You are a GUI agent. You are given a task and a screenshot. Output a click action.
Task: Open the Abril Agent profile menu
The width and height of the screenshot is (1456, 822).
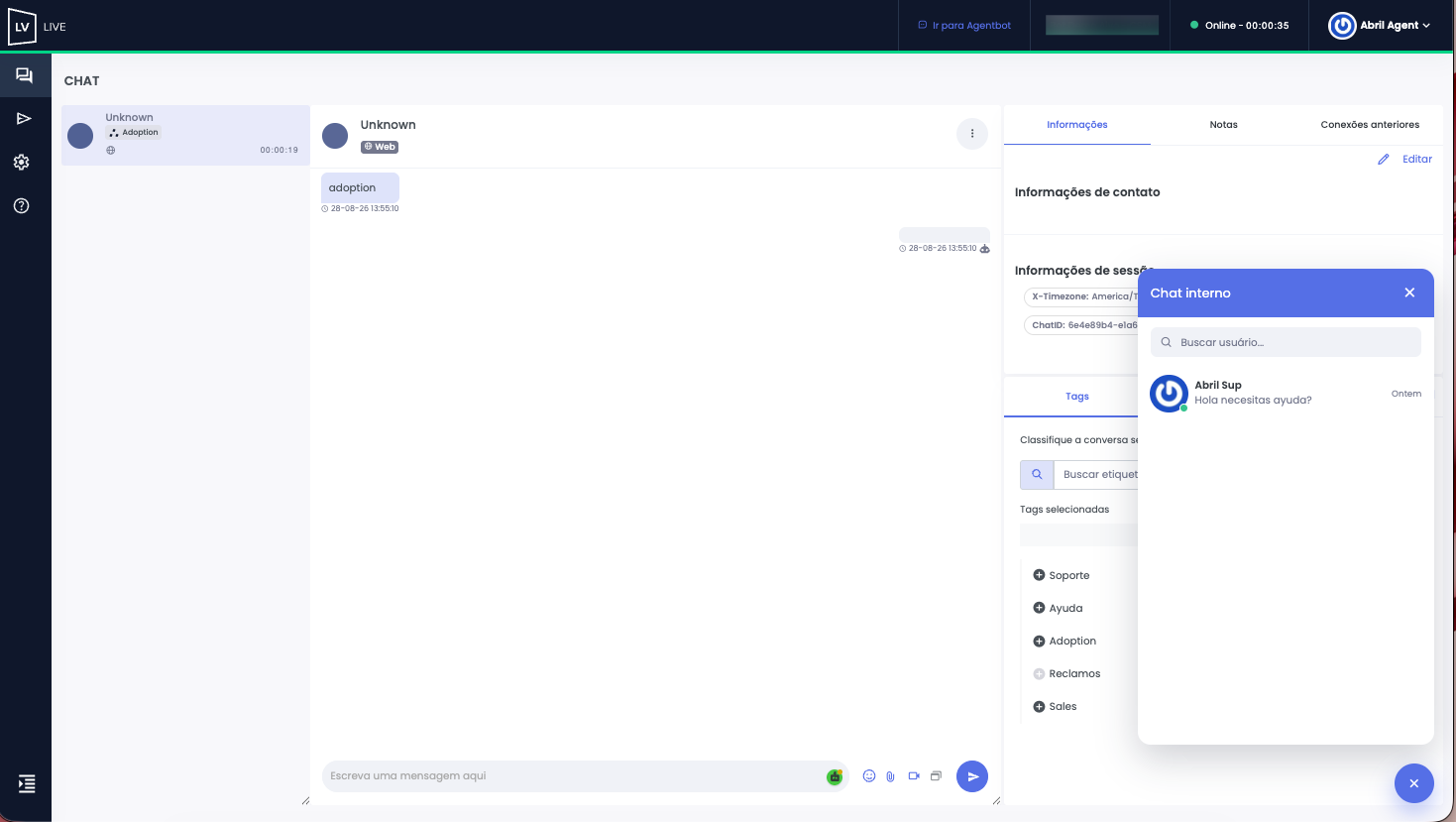[1380, 26]
